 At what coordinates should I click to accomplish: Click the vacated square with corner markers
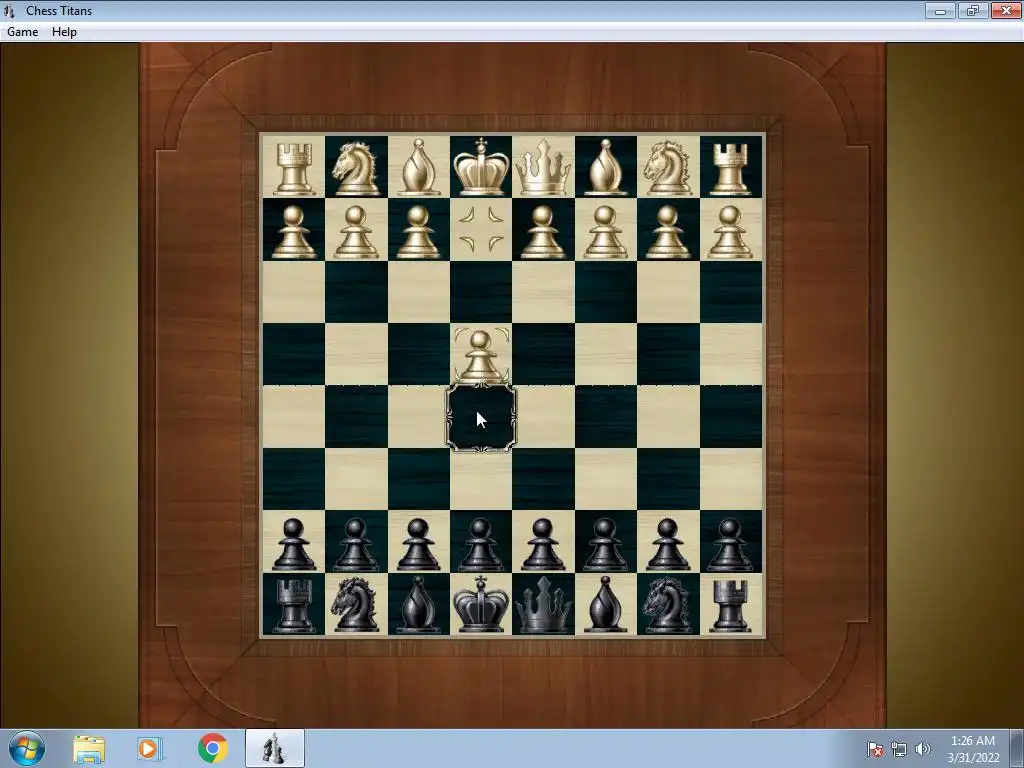[x=481, y=229]
